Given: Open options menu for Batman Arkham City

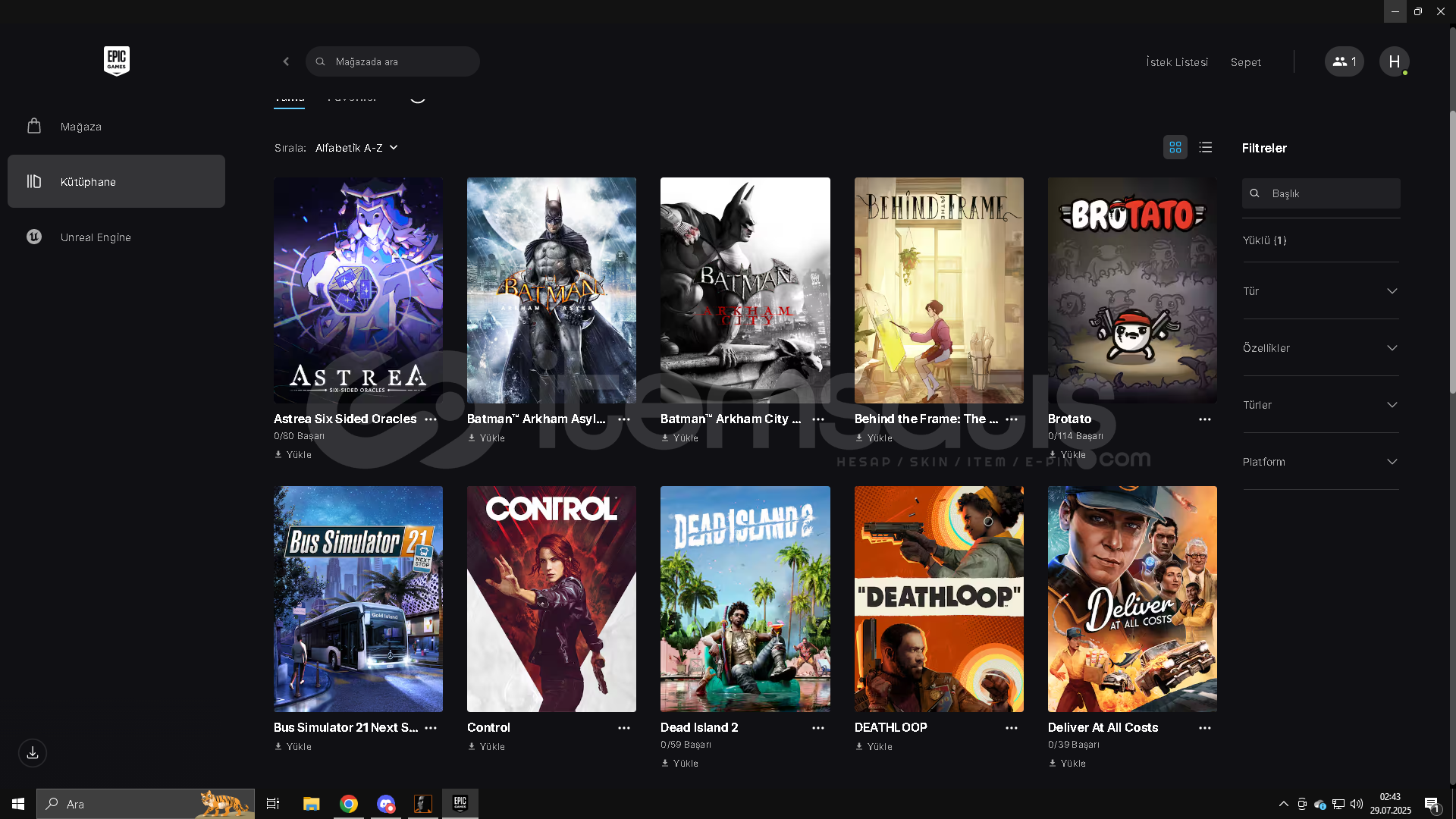Looking at the screenshot, I should pos(818,419).
